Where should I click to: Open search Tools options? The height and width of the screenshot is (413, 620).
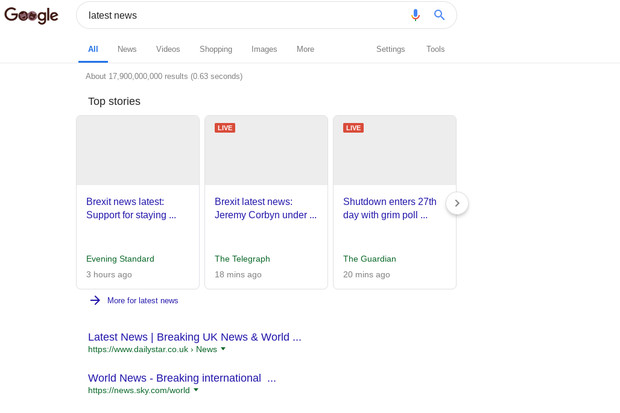435,49
